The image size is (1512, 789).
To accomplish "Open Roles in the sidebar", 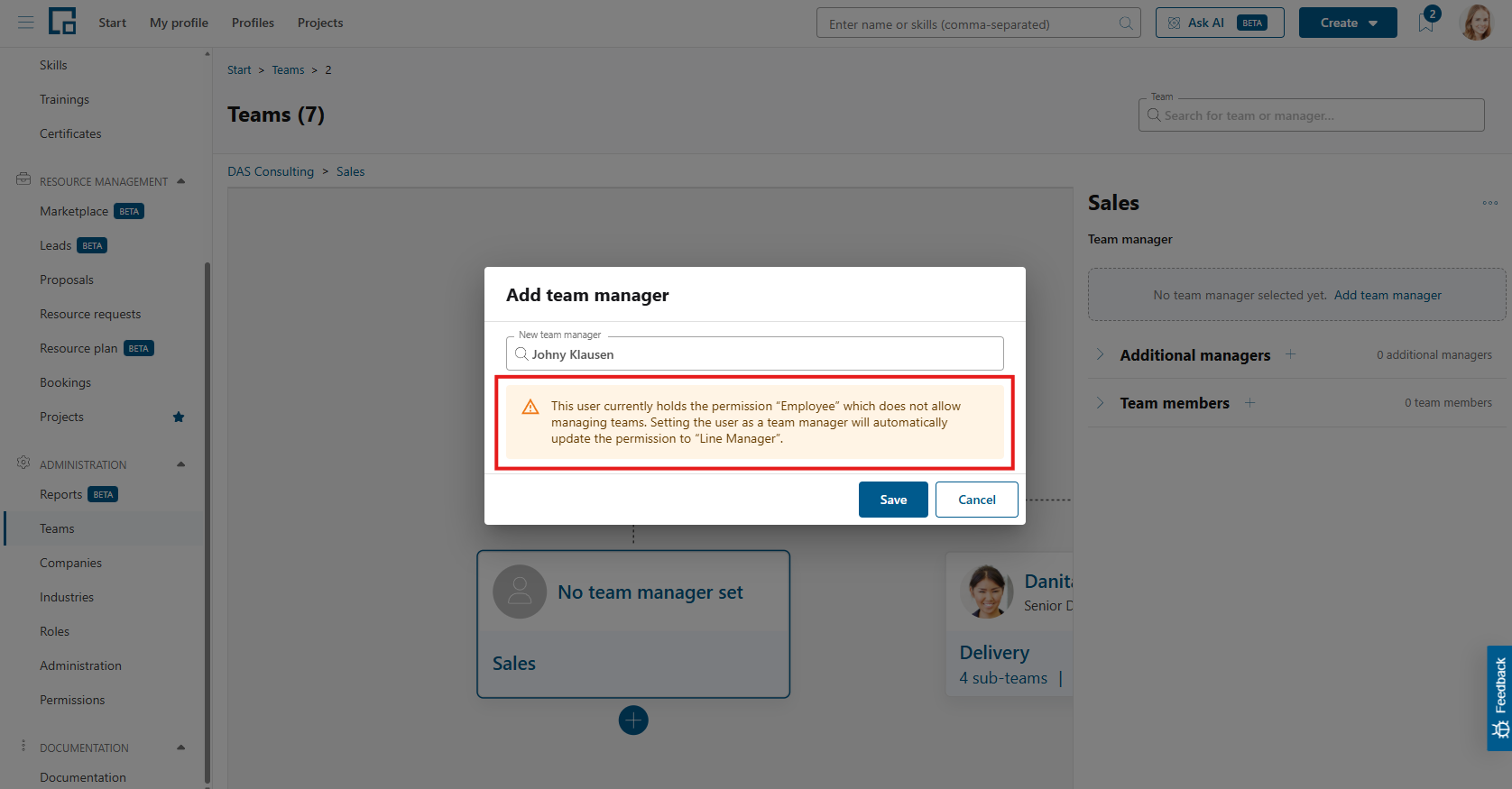I will point(54,631).
